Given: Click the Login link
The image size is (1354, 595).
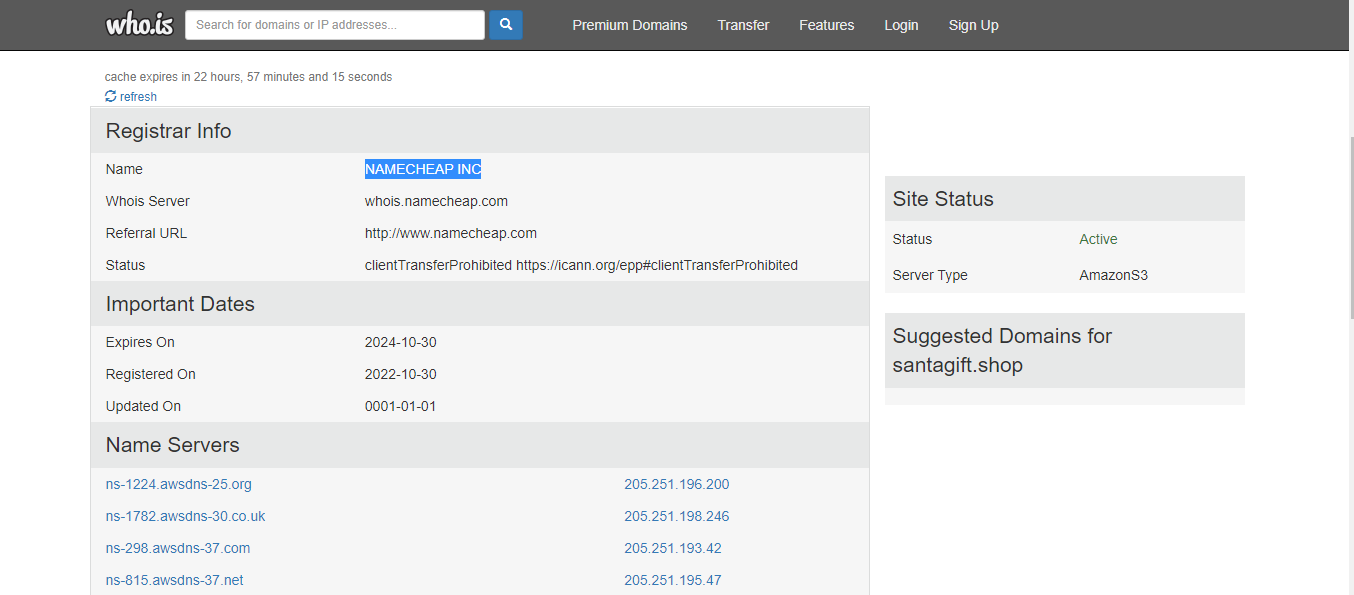Looking at the screenshot, I should click(x=901, y=25).
